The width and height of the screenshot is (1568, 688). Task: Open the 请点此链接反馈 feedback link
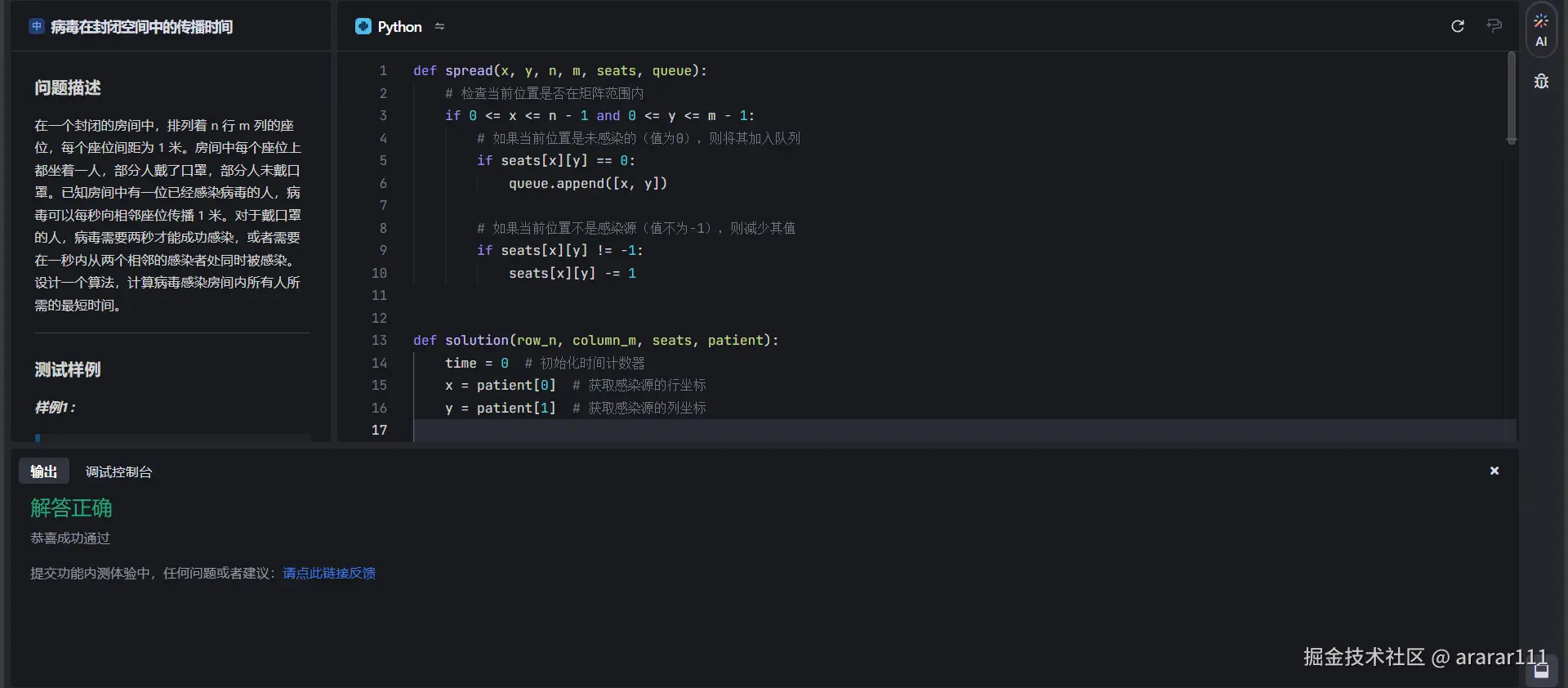[329, 573]
